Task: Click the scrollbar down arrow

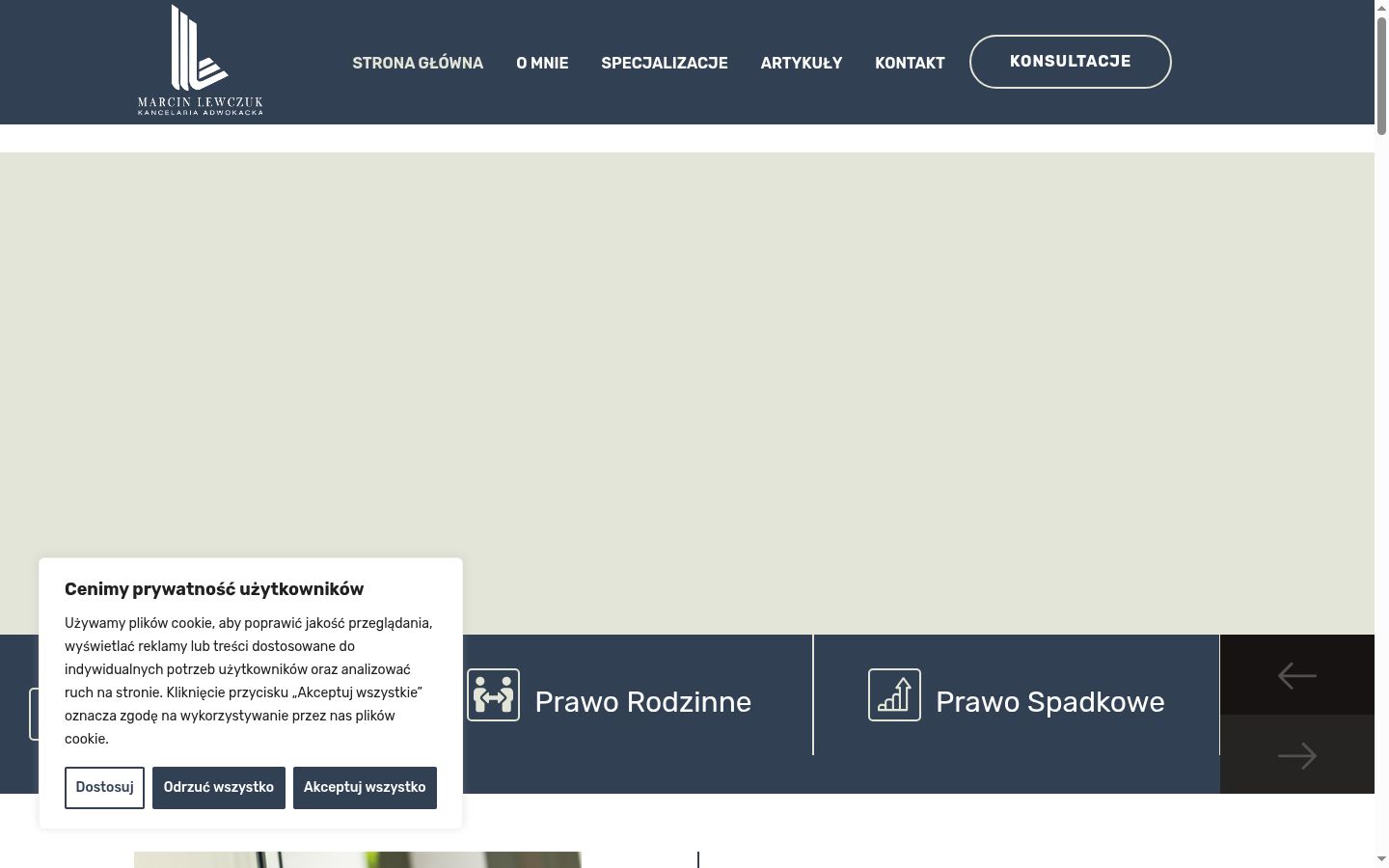Action: click(x=1381, y=859)
